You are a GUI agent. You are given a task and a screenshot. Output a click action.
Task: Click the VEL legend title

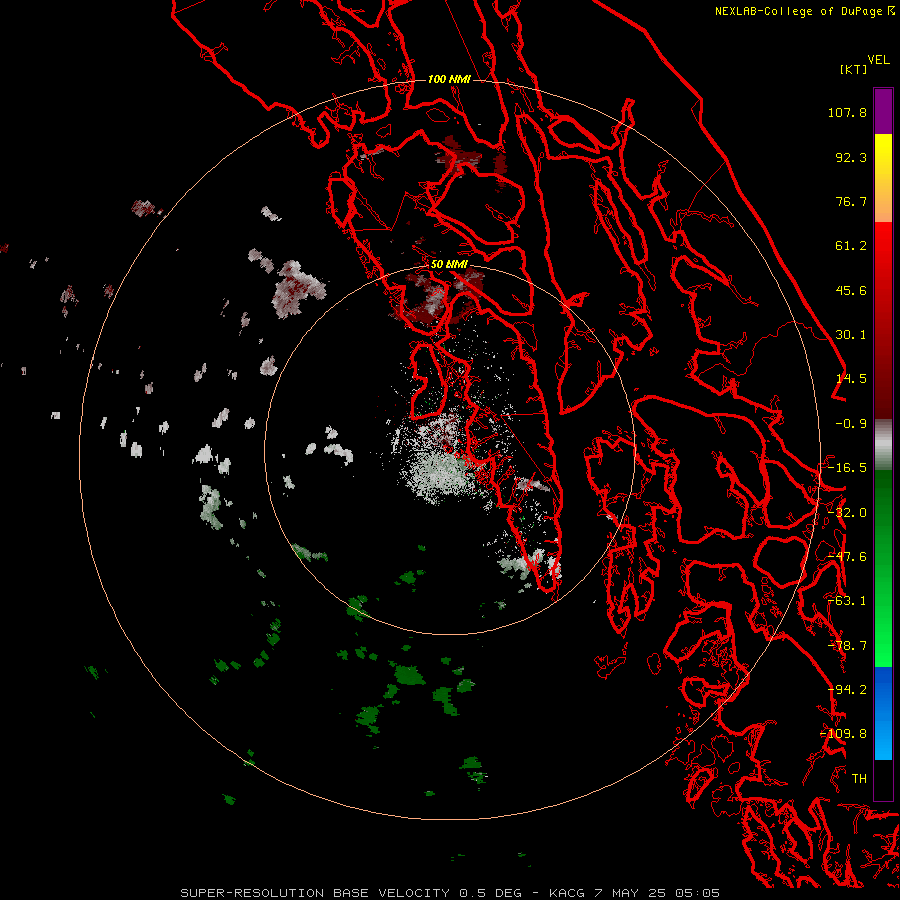[879, 60]
